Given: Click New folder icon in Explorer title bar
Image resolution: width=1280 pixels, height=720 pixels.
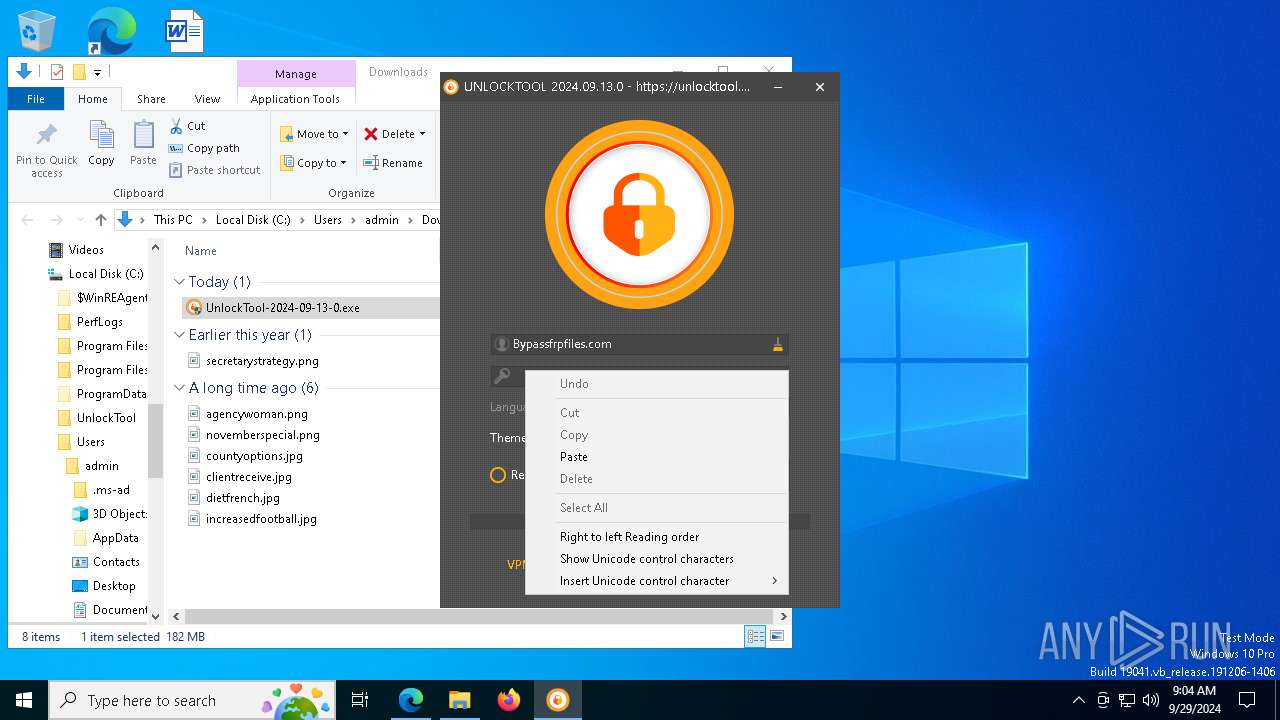Looking at the screenshot, I should coord(78,72).
